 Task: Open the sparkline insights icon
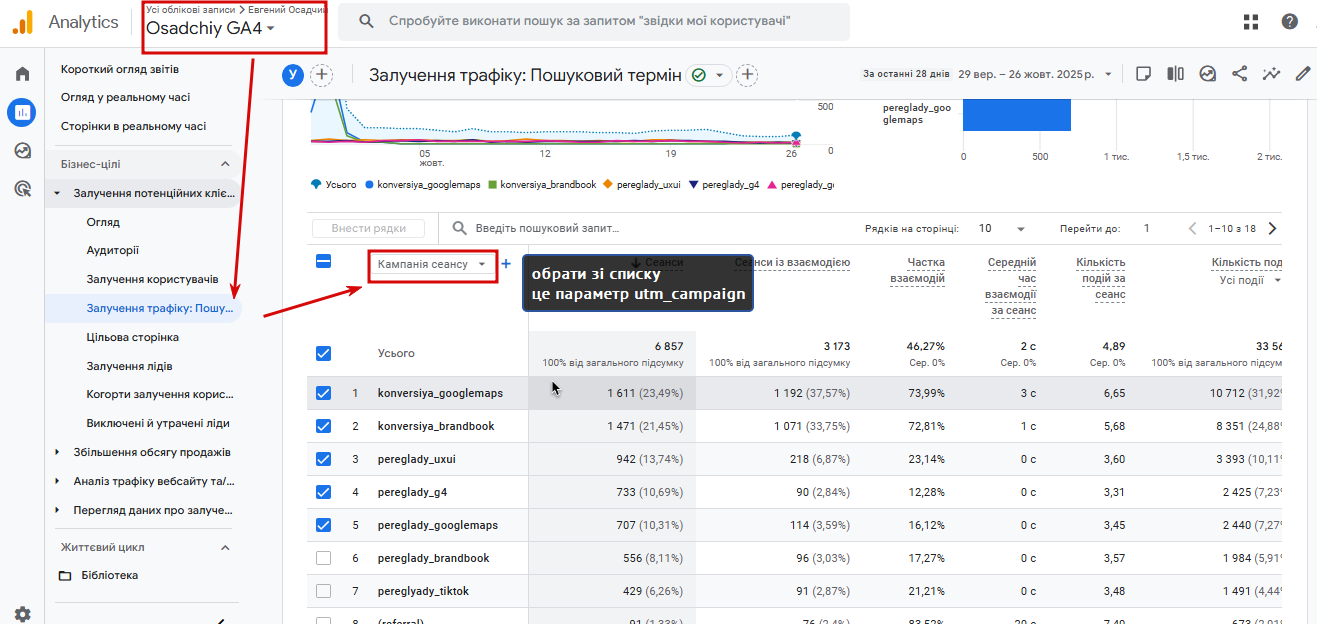pyautogui.click(x=1272, y=74)
